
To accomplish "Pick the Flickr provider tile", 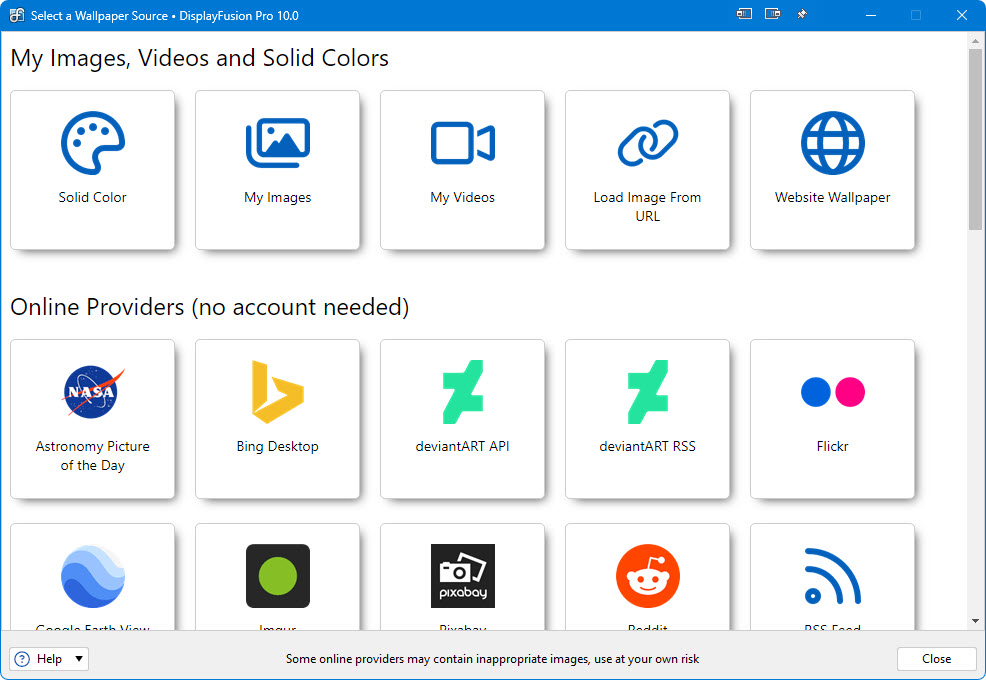I will coord(832,418).
